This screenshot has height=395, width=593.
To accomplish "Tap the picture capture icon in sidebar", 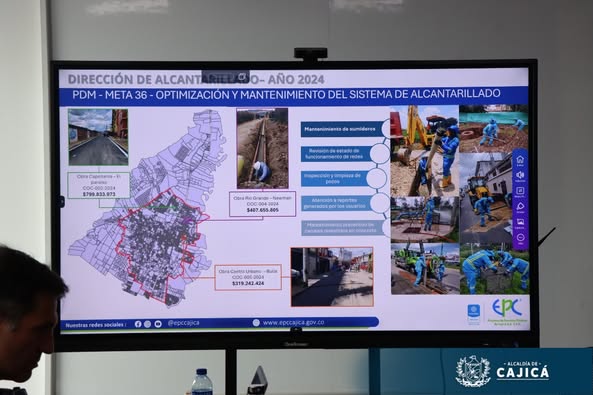I will click(520, 222).
